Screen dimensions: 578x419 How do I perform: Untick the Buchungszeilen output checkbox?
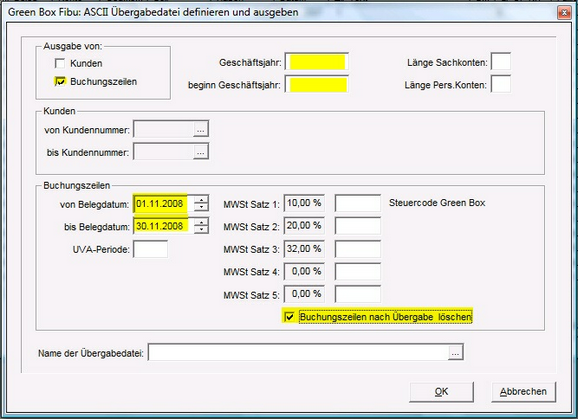60,81
